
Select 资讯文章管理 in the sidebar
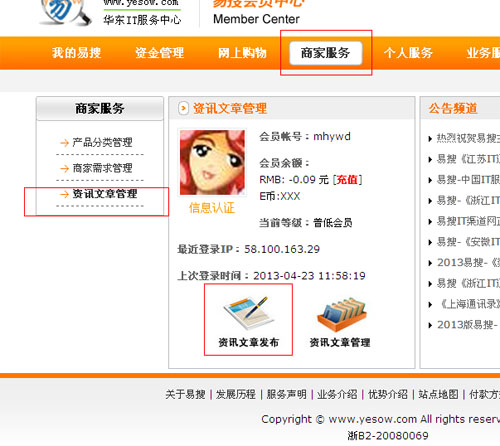click(105, 194)
